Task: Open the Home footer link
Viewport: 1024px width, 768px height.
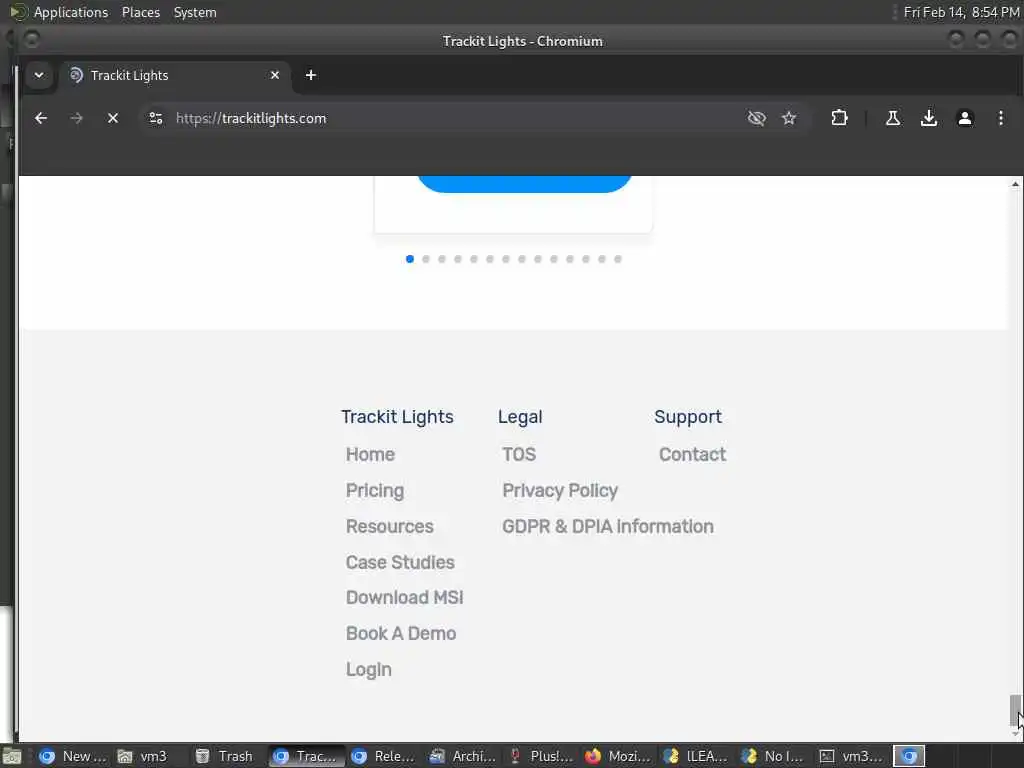Action: (x=370, y=455)
